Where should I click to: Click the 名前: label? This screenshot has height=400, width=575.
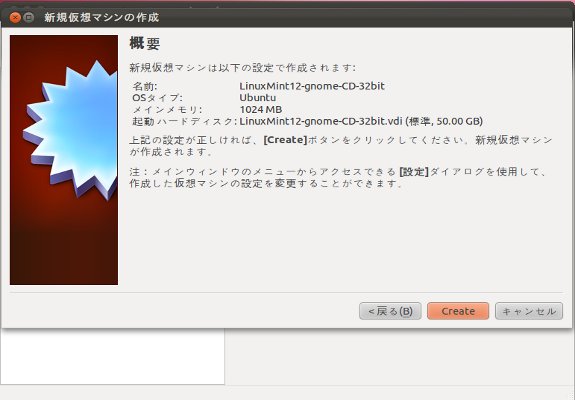144,87
